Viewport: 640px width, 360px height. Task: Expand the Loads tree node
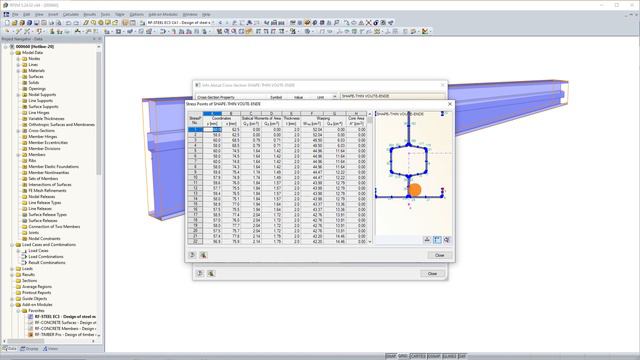(12, 269)
